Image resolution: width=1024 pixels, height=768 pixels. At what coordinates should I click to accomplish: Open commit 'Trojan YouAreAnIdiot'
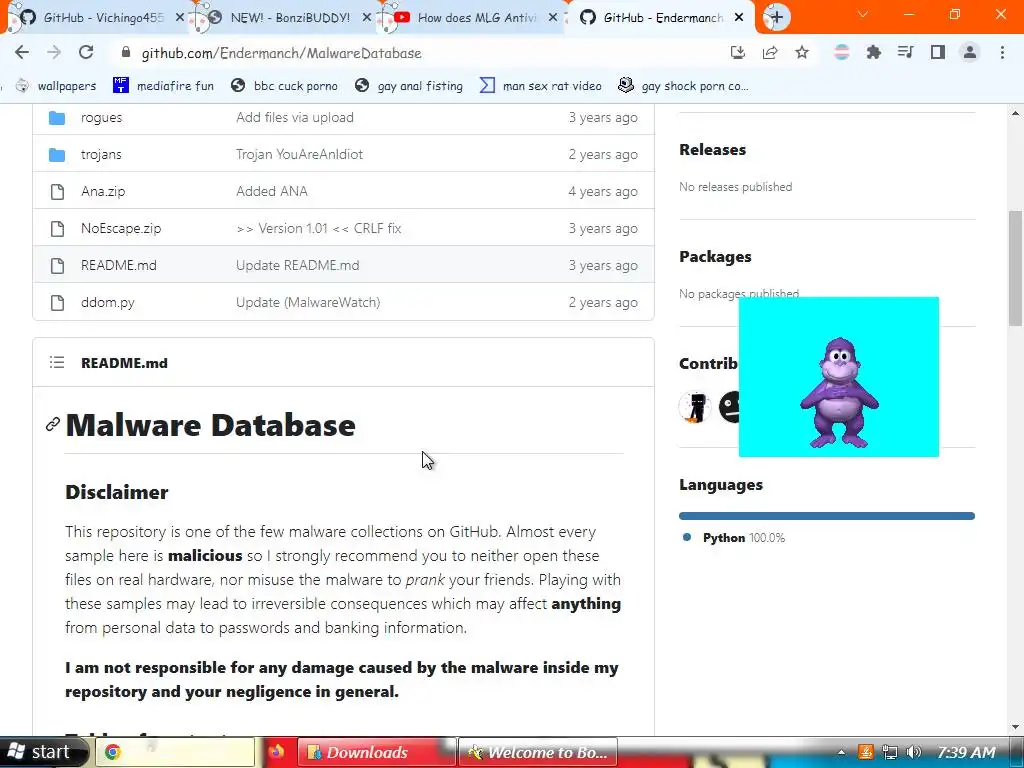click(x=299, y=154)
